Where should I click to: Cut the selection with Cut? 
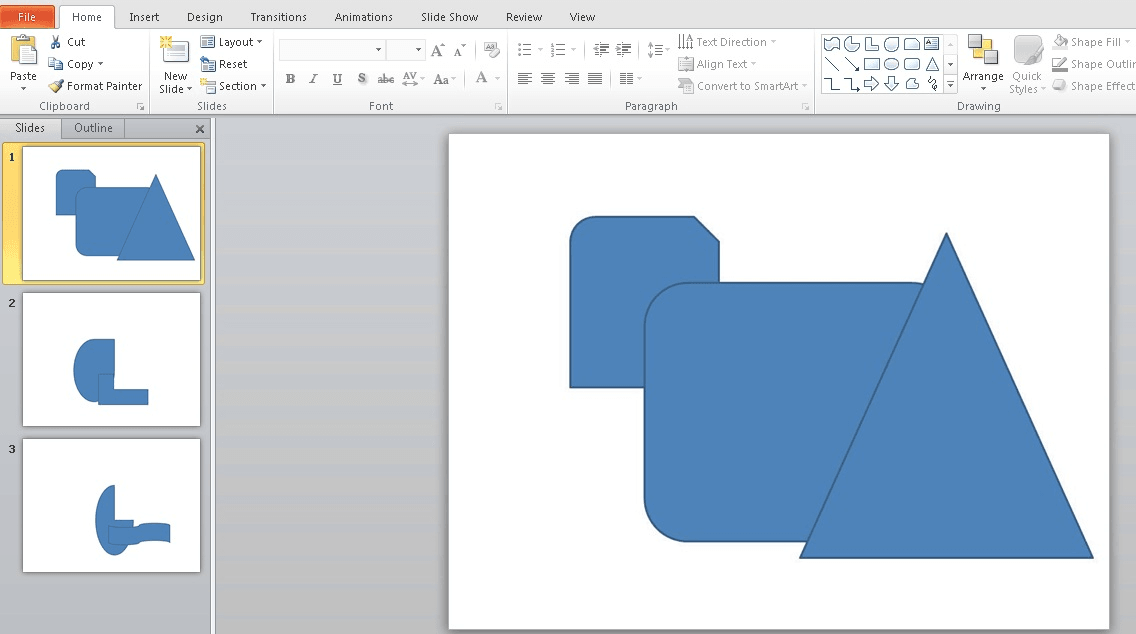pos(67,42)
